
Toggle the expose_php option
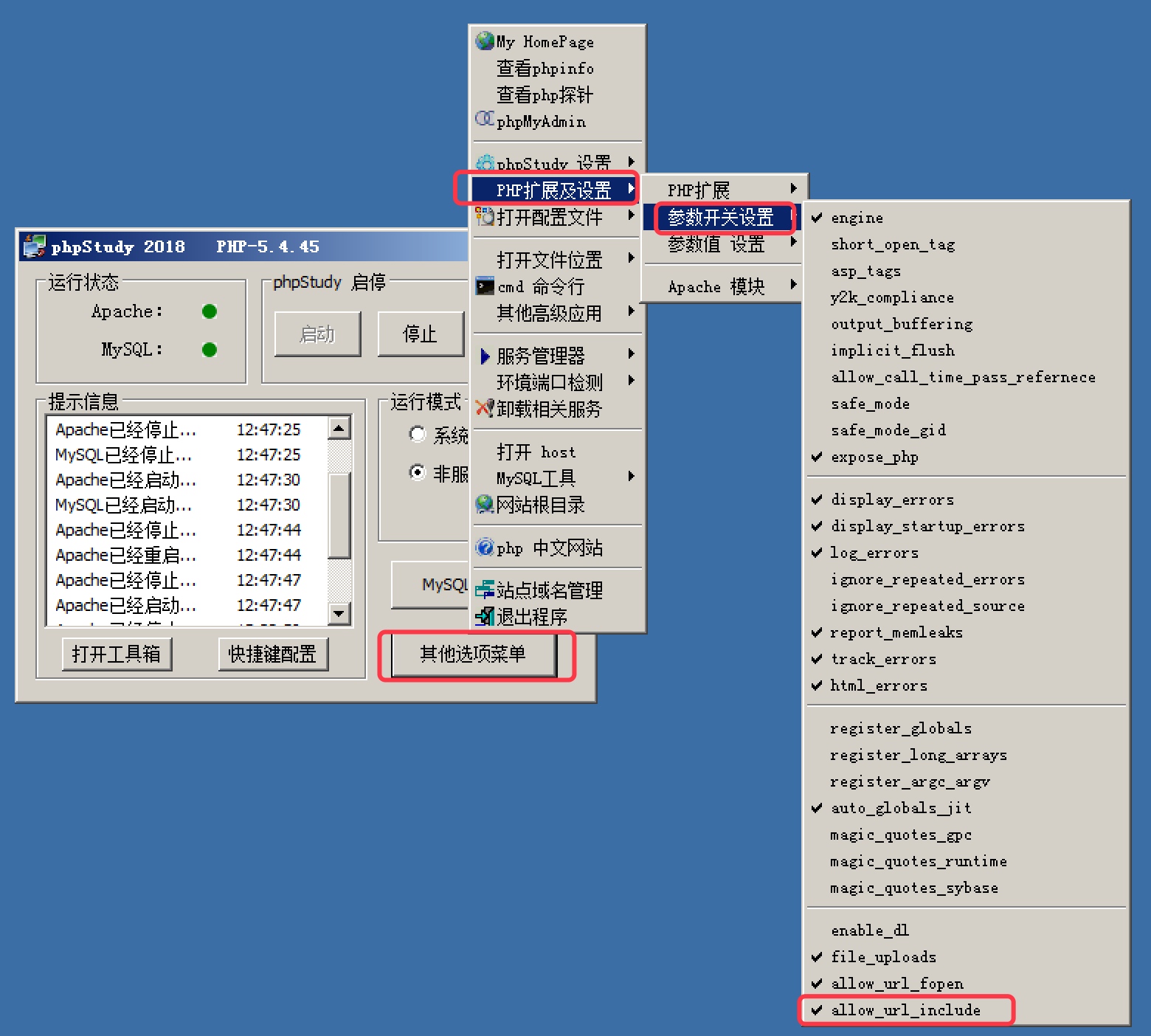966,457
